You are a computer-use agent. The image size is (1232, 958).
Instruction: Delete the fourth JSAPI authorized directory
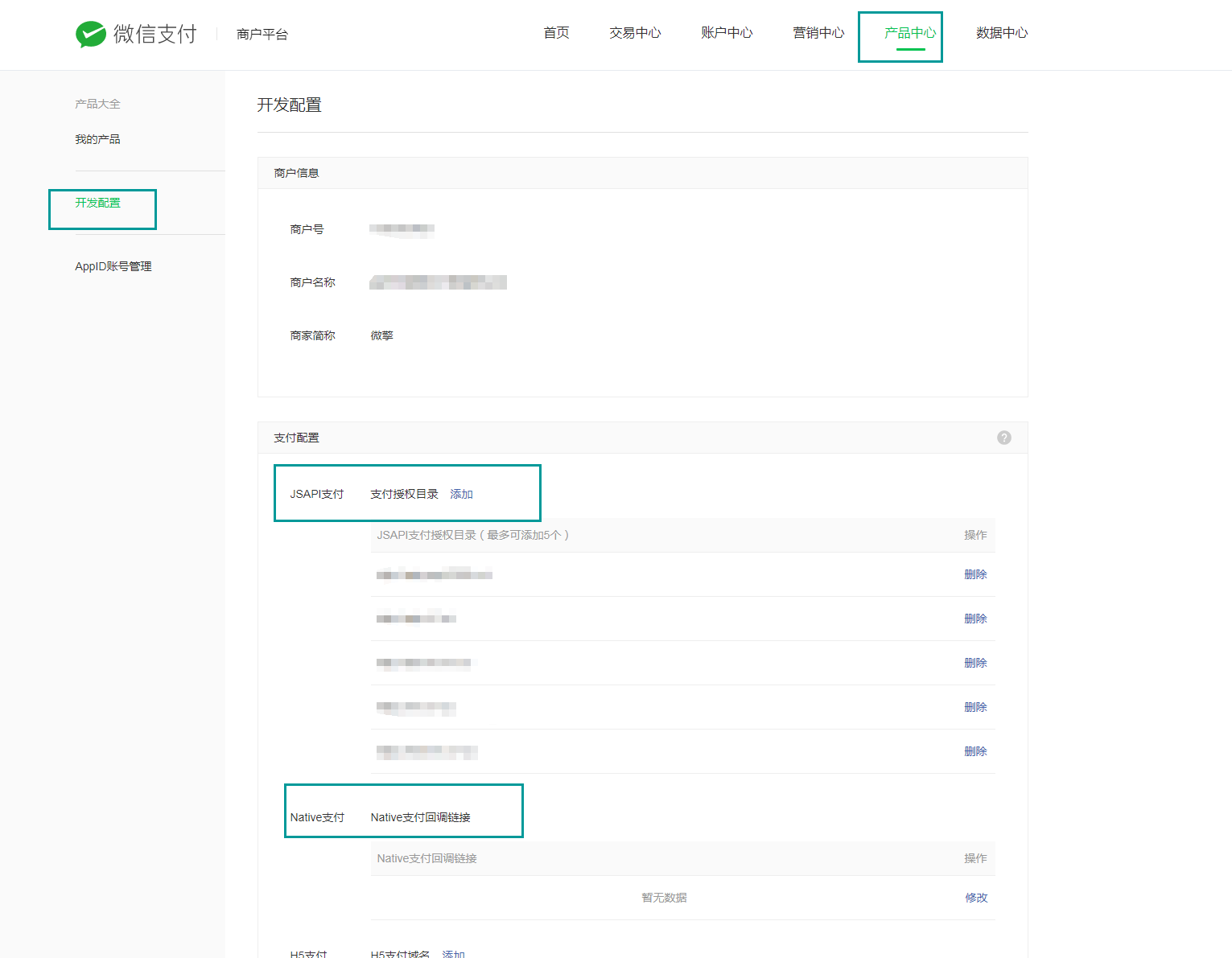pyautogui.click(x=975, y=707)
